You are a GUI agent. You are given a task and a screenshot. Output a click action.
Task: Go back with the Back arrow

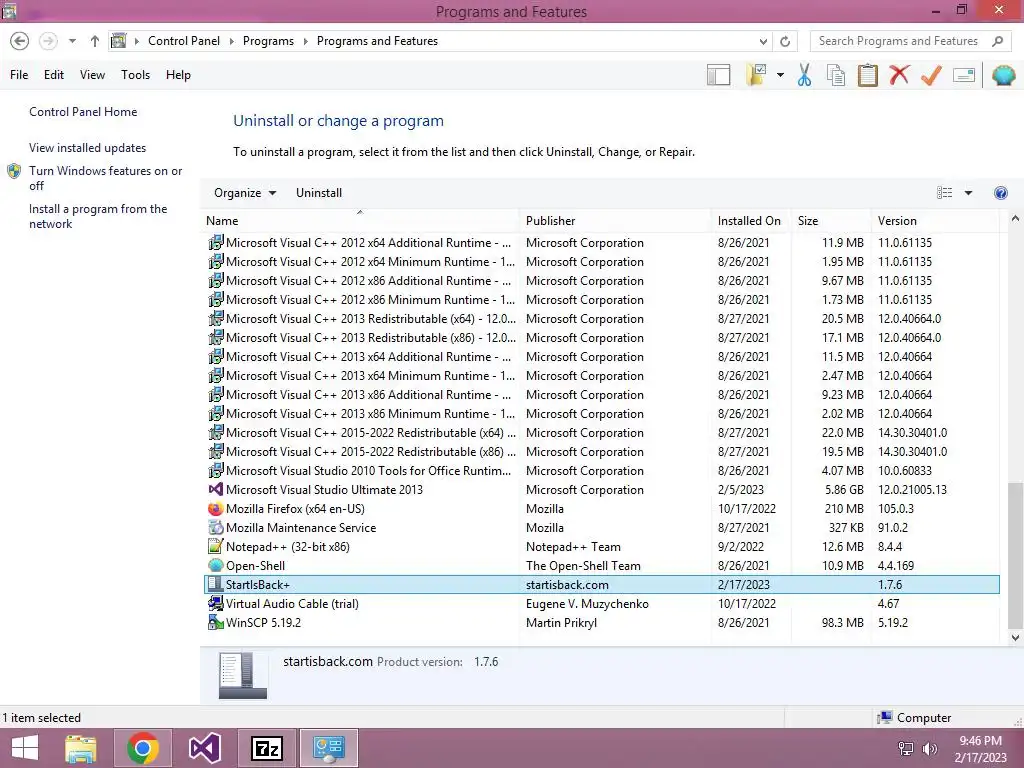click(x=20, y=41)
